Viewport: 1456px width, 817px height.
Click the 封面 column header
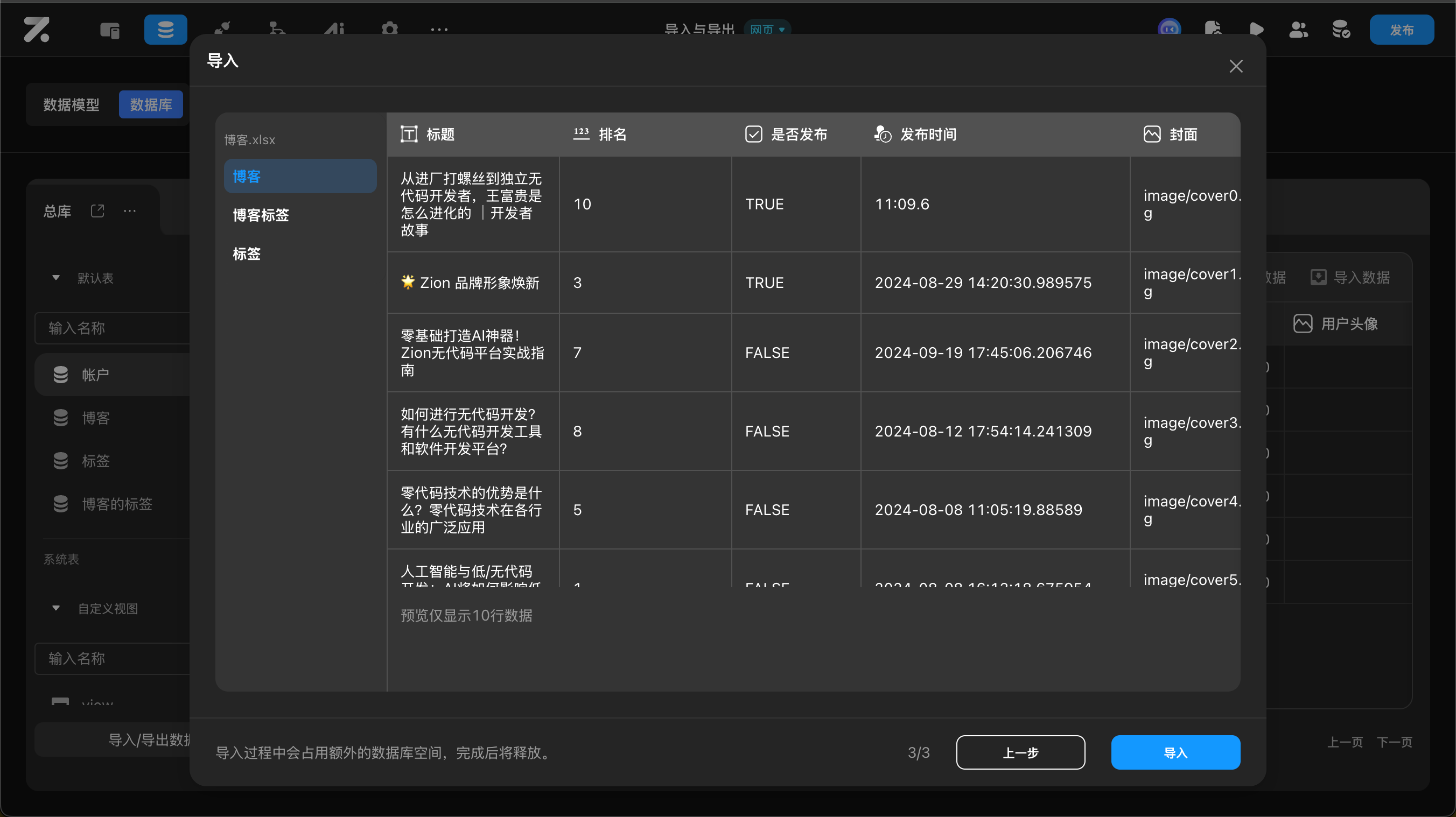point(1185,135)
